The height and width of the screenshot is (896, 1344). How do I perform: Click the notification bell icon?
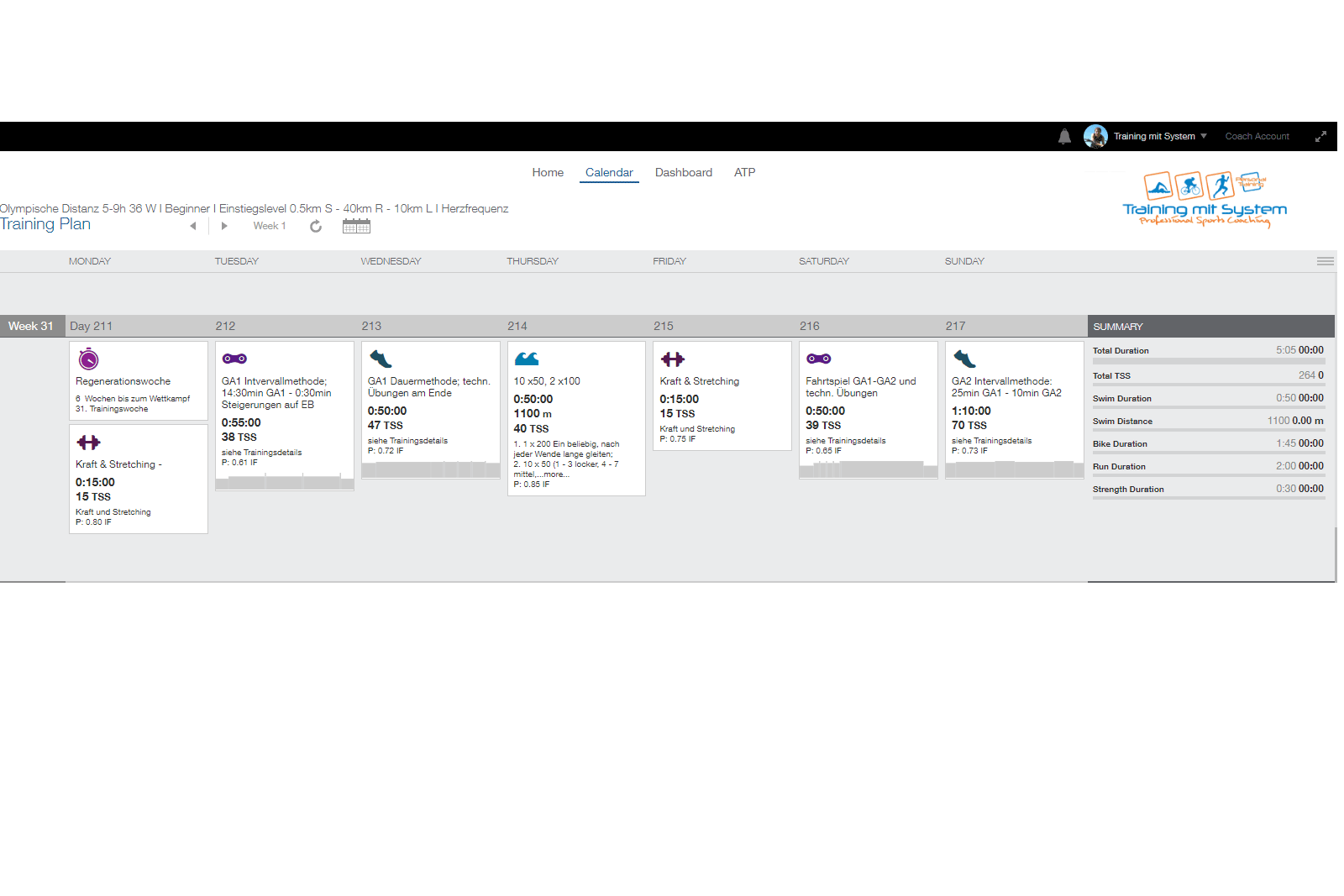[1064, 137]
